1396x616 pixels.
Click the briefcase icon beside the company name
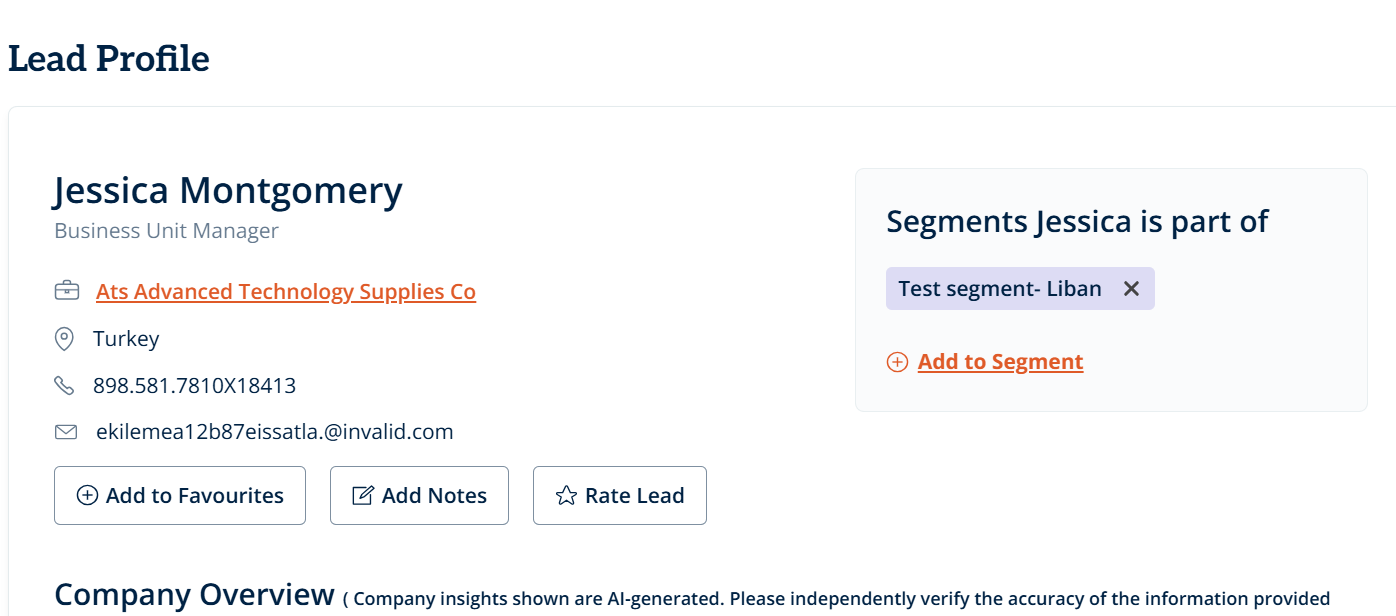pos(66,291)
